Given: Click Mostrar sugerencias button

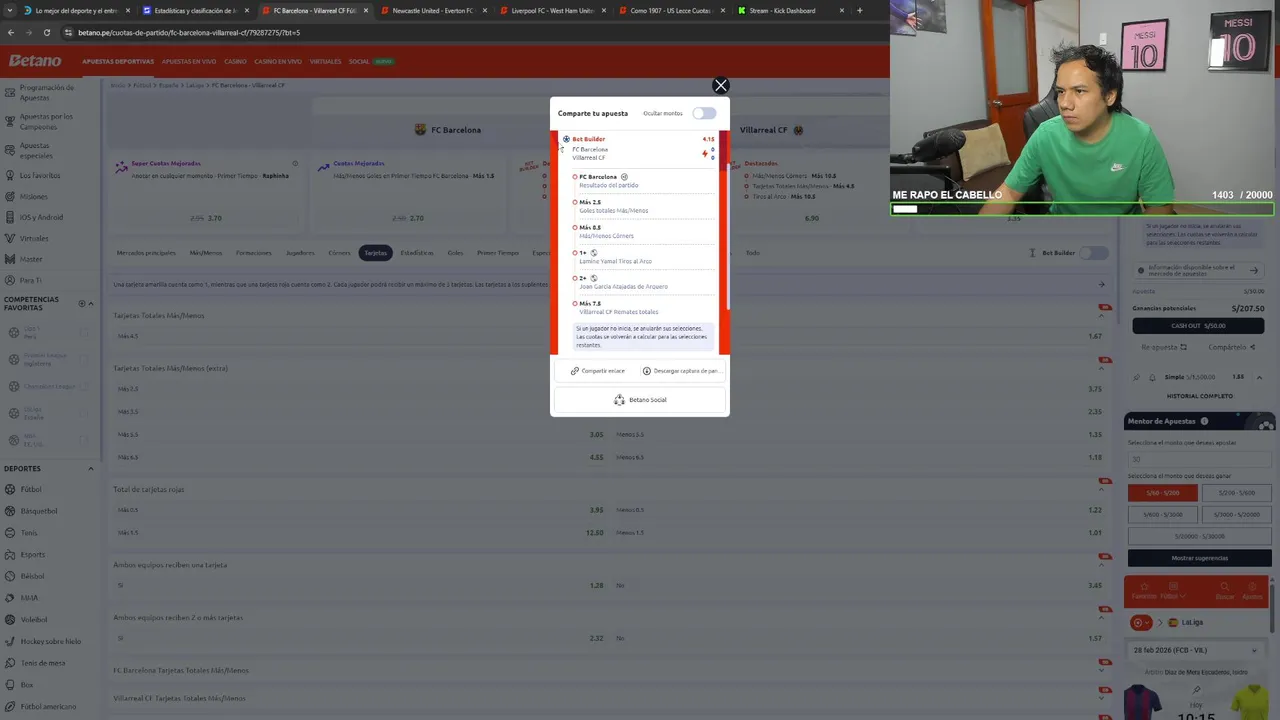Looking at the screenshot, I should [1199, 558].
